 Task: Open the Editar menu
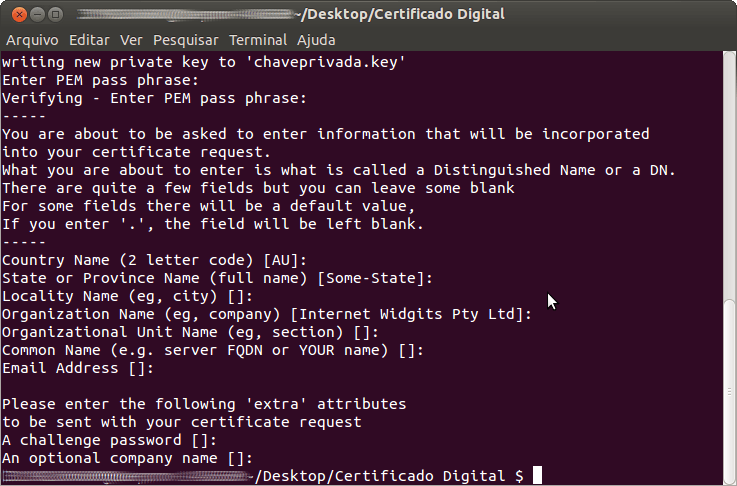[x=89, y=40]
